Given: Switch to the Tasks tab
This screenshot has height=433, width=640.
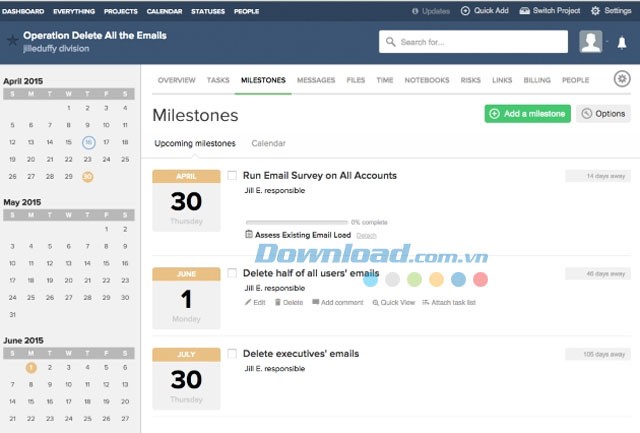Looking at the screenshot, I should pos(218,80).
